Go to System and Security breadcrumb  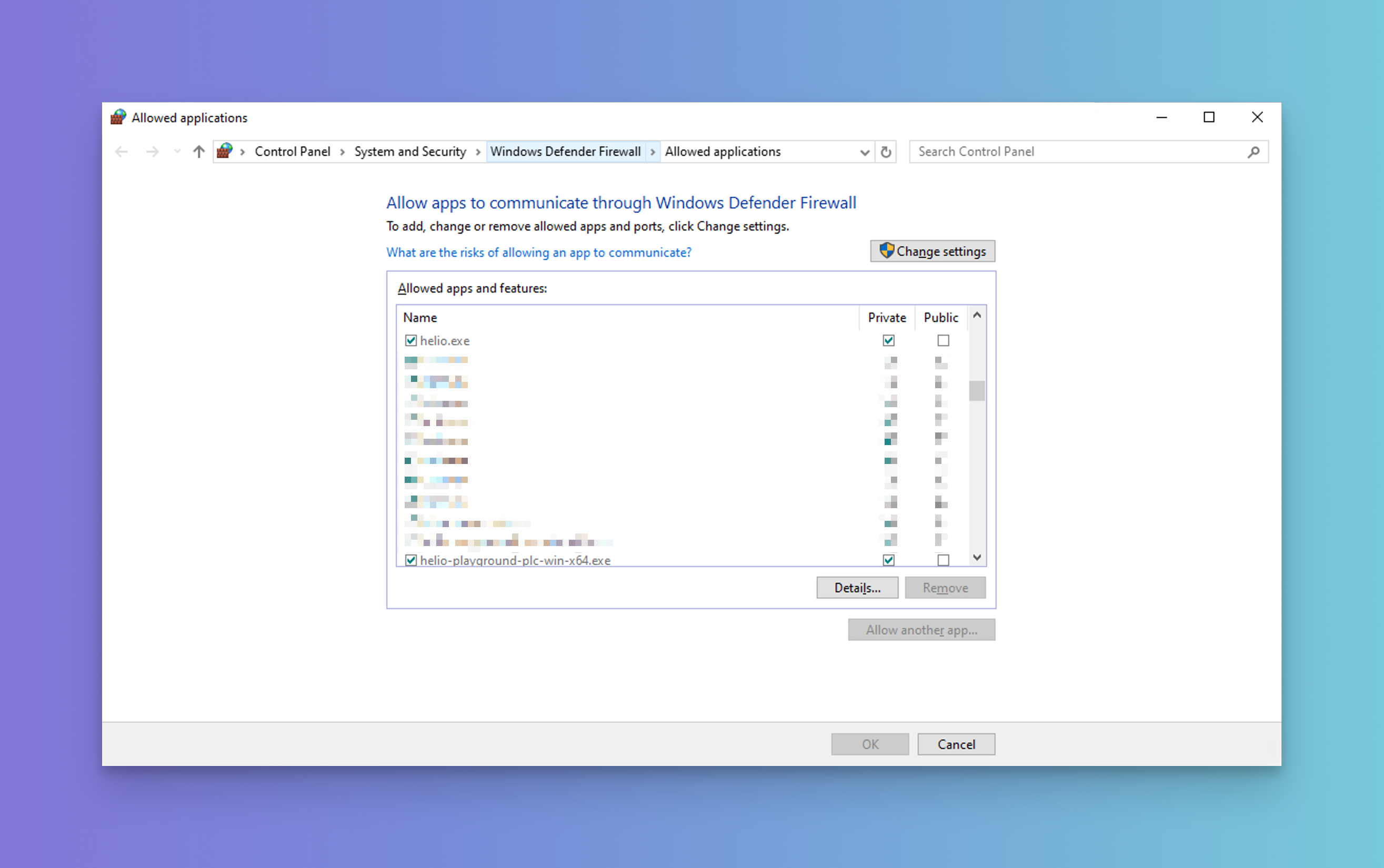coord(410,152)
